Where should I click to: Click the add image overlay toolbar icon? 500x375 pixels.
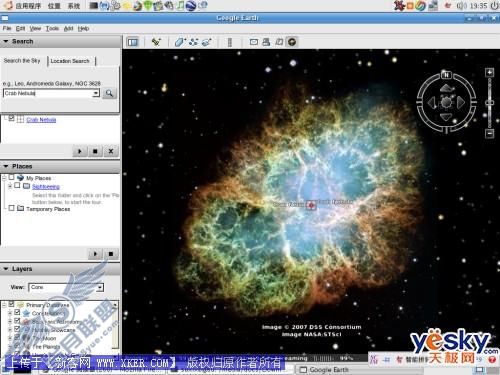pos(207,42)
